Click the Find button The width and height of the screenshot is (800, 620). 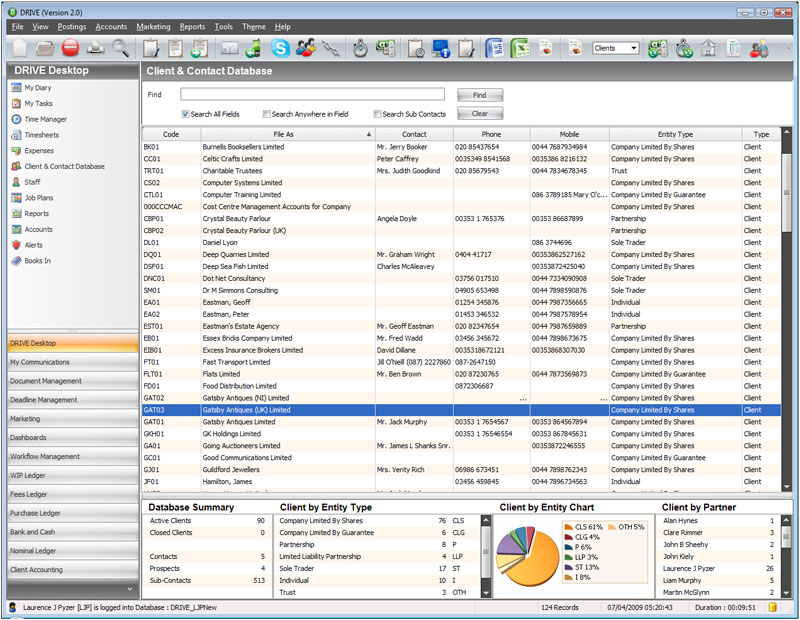pos(480,95)
